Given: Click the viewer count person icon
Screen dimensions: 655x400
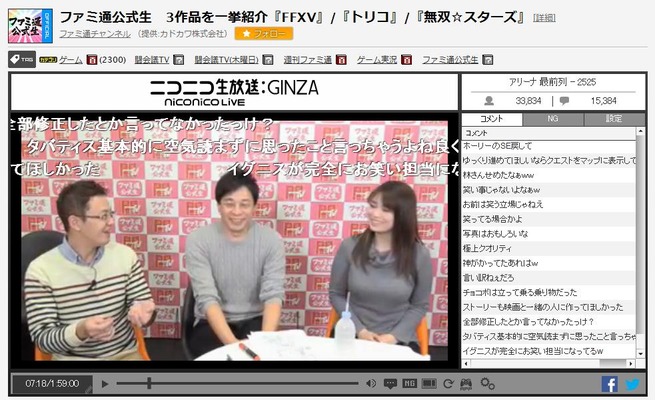Looking at the screenshot, I should coord(489,101).
